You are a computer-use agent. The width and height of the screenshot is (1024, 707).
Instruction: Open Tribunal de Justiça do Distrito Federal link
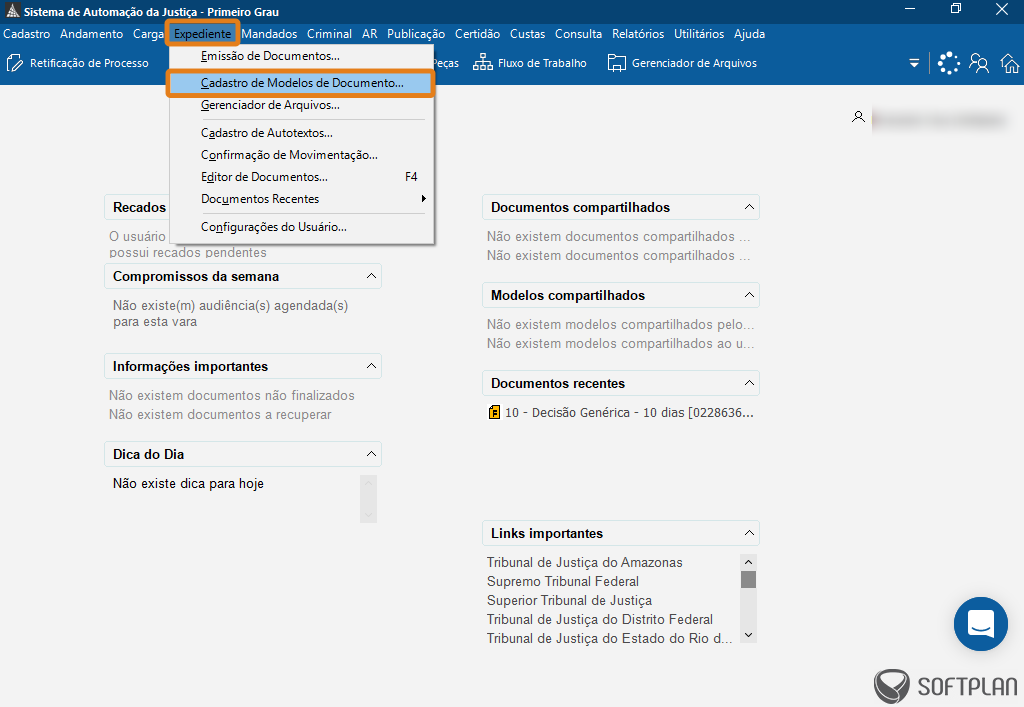pyautogui.click(x=600, y=619)
